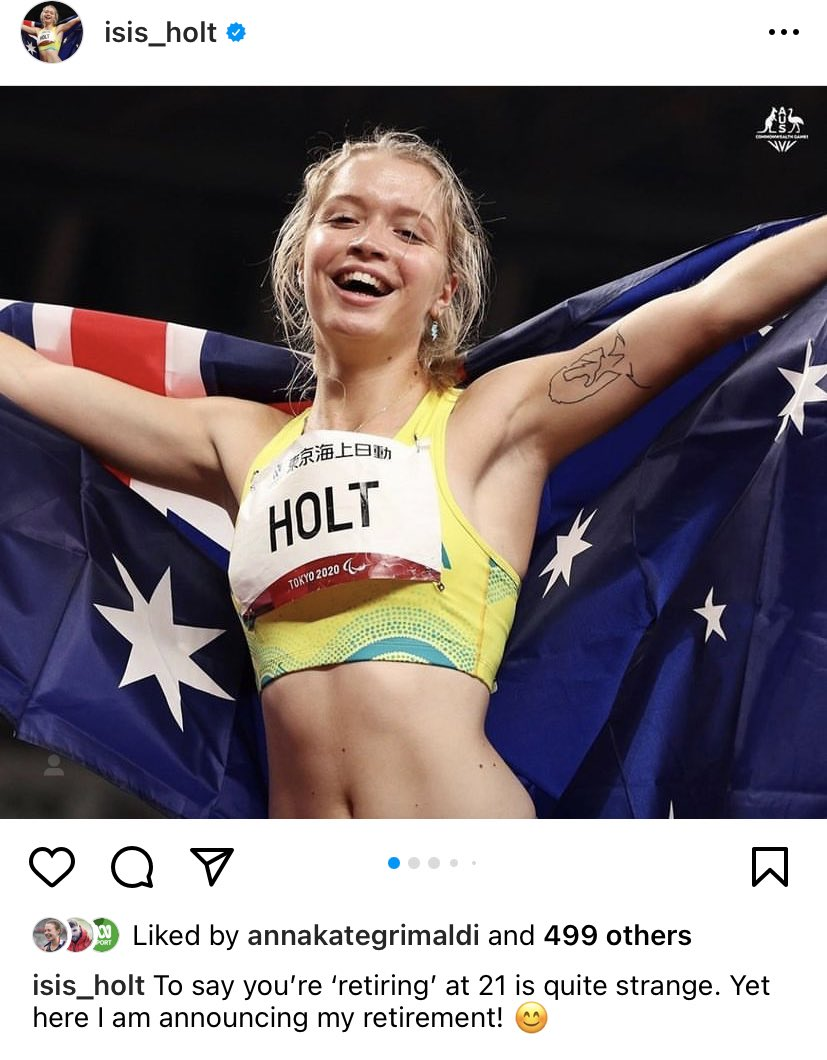Open comments with the speech bubble icon
The height and width of the screenshot is (1060, 827).
point(133,866)
